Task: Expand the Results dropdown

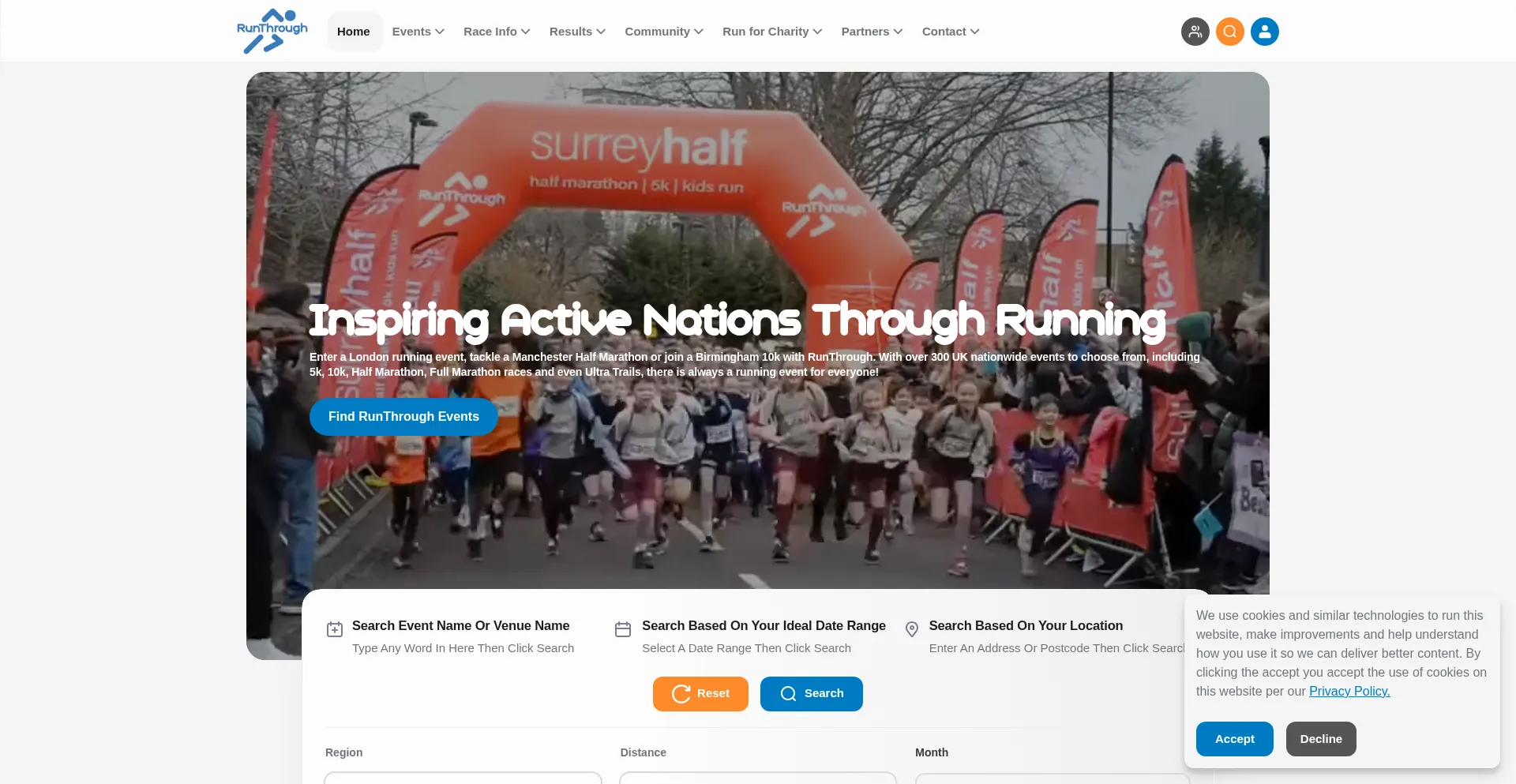Action: pos(577,32)
